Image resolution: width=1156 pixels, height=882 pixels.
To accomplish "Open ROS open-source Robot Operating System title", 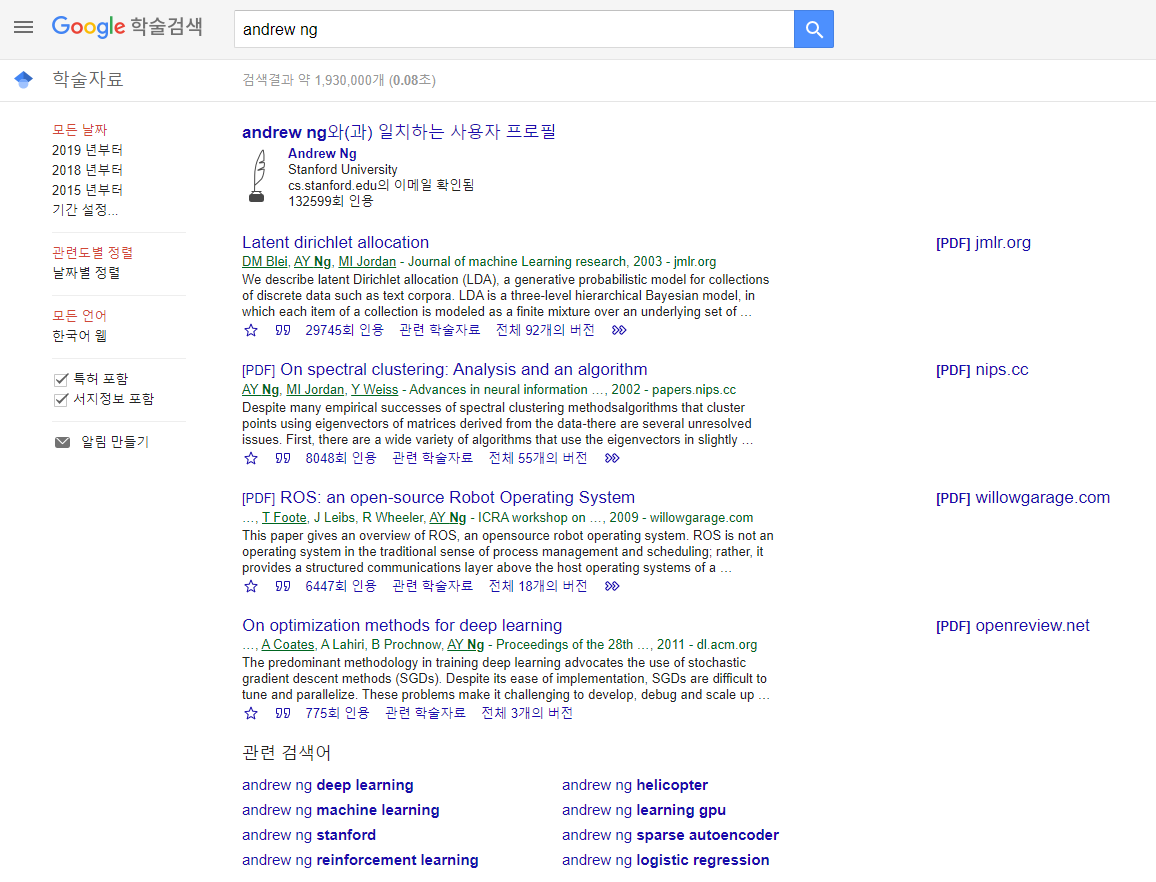I will point(457,498).
